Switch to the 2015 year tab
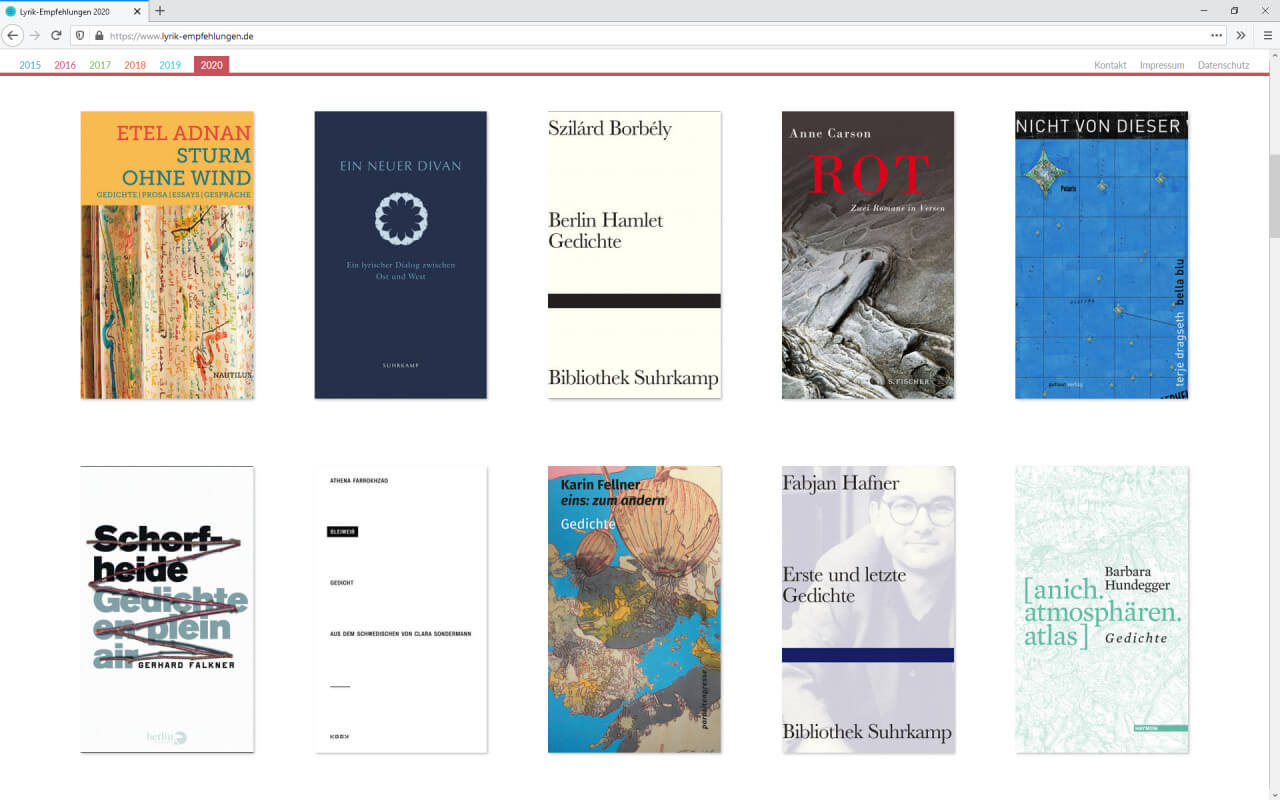 30,65
